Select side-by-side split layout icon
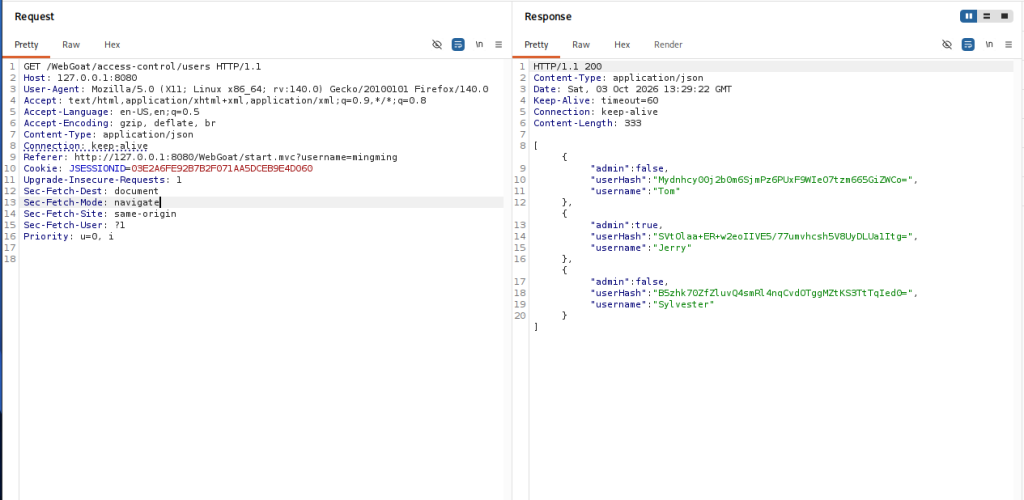Viewport: 1024px width, 500px height. [968, 16]
